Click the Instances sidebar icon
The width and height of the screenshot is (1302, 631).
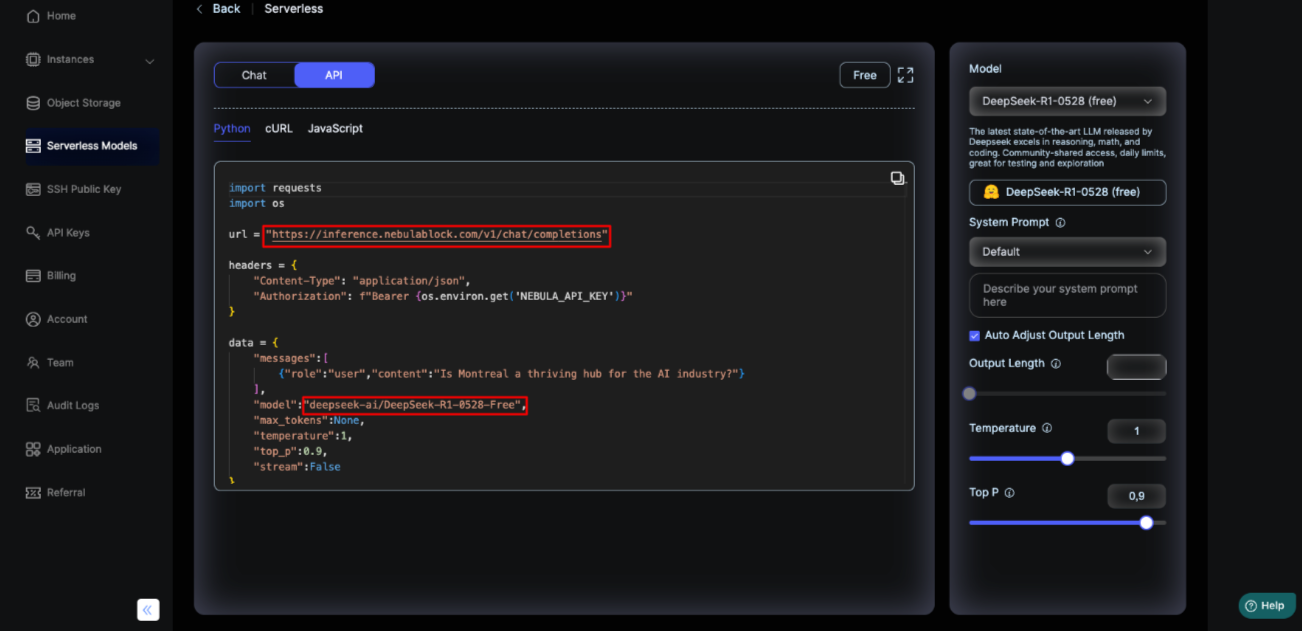pos(33,59)
